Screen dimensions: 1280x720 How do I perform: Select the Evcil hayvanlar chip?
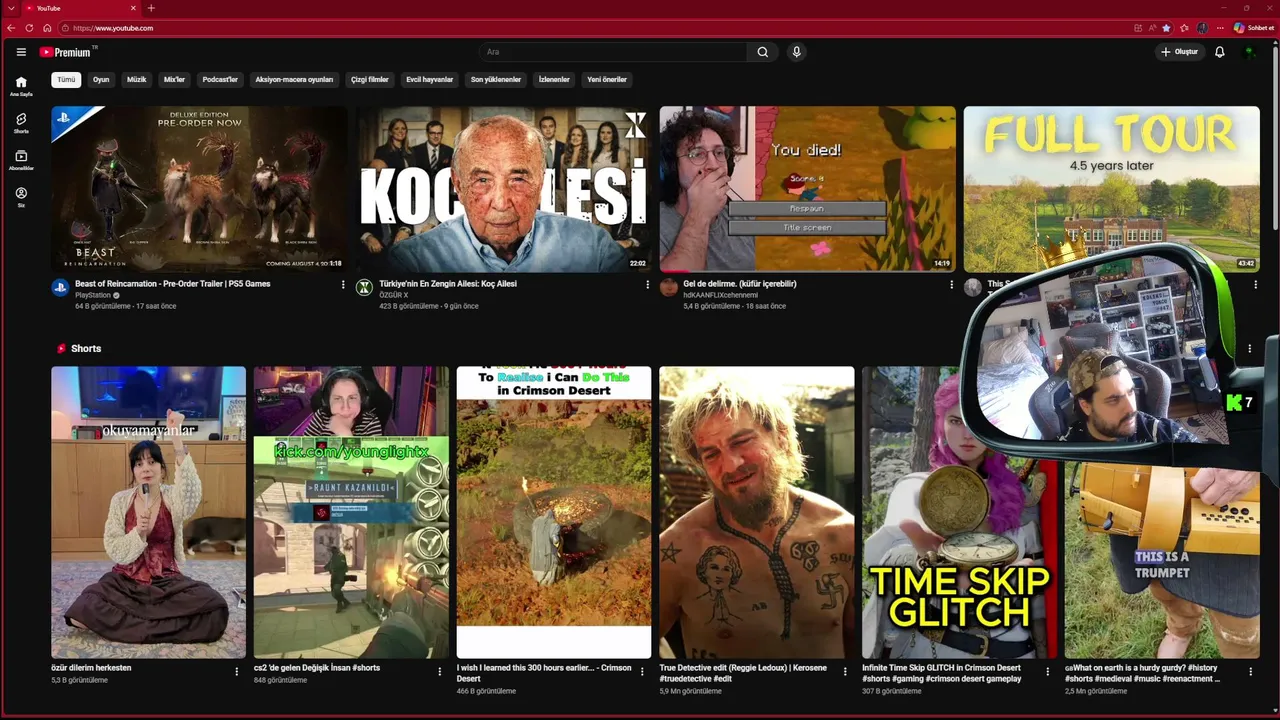coord(430,80)
